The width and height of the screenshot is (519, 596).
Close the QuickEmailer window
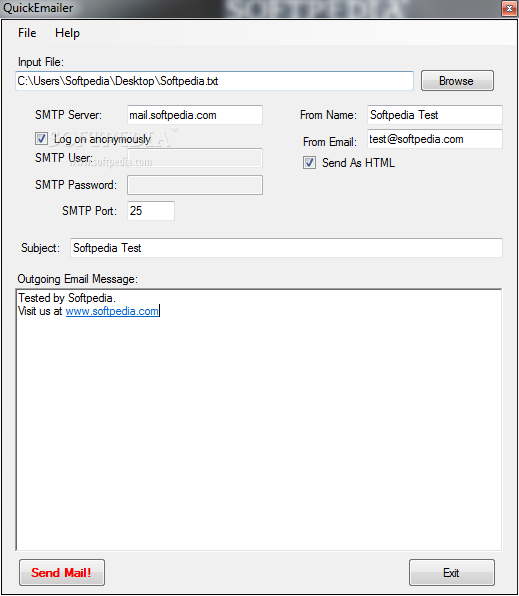pyautogui.click(x=509, y=8)
